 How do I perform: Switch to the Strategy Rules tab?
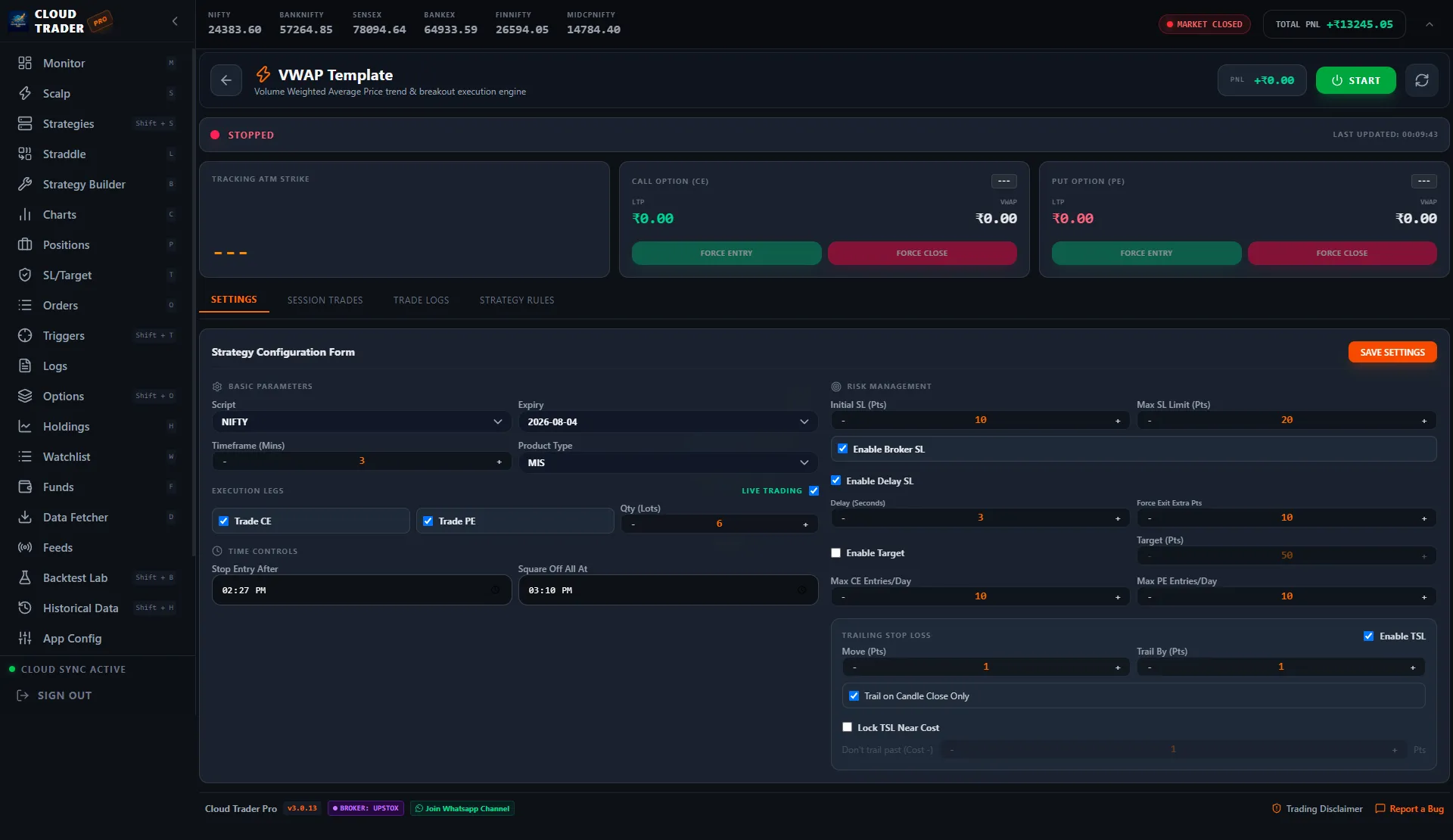[517, 300]
